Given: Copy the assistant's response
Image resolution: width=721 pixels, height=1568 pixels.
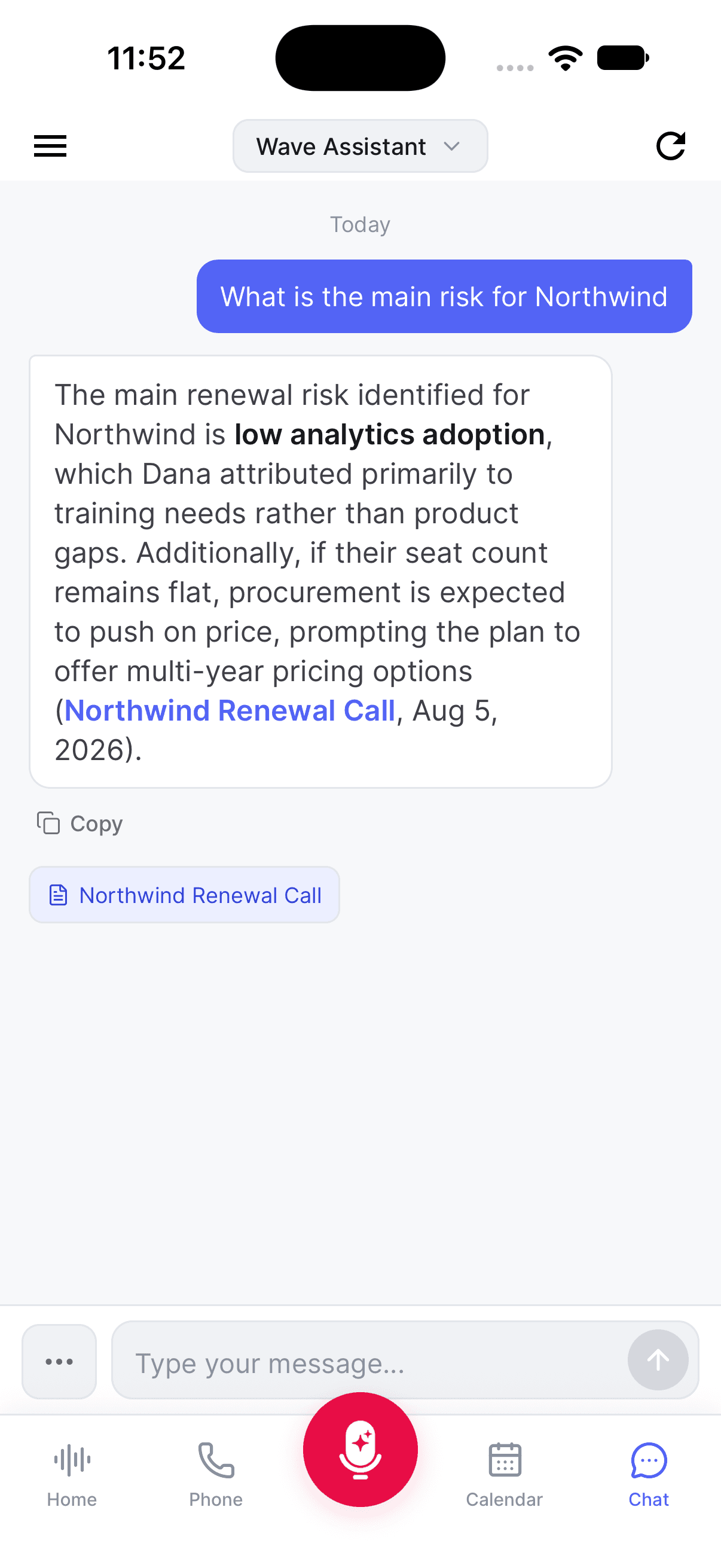Looking at the screenshot, I should click(80, 823).
